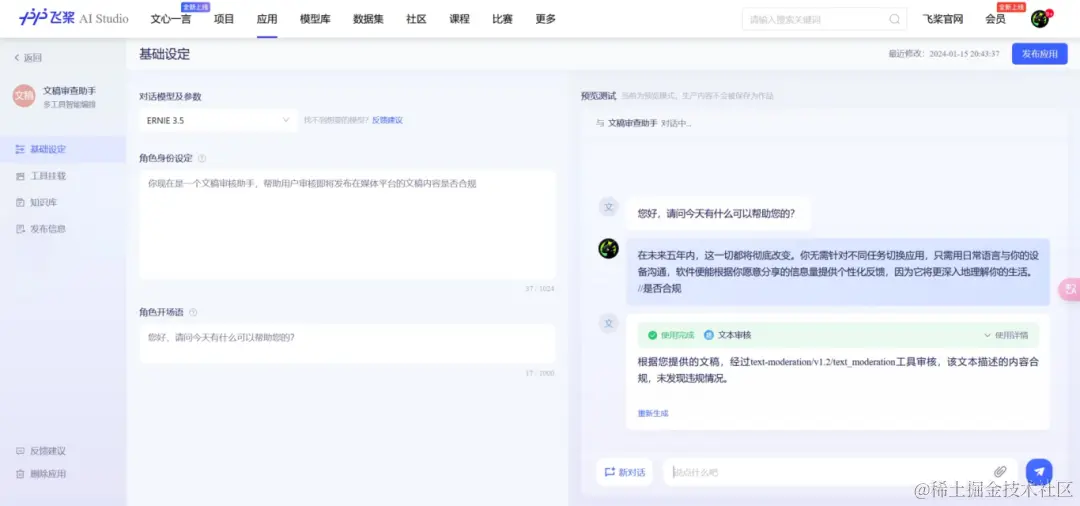Click 会员 in the top bar
1080x506 pixels.
coord(995,19)
